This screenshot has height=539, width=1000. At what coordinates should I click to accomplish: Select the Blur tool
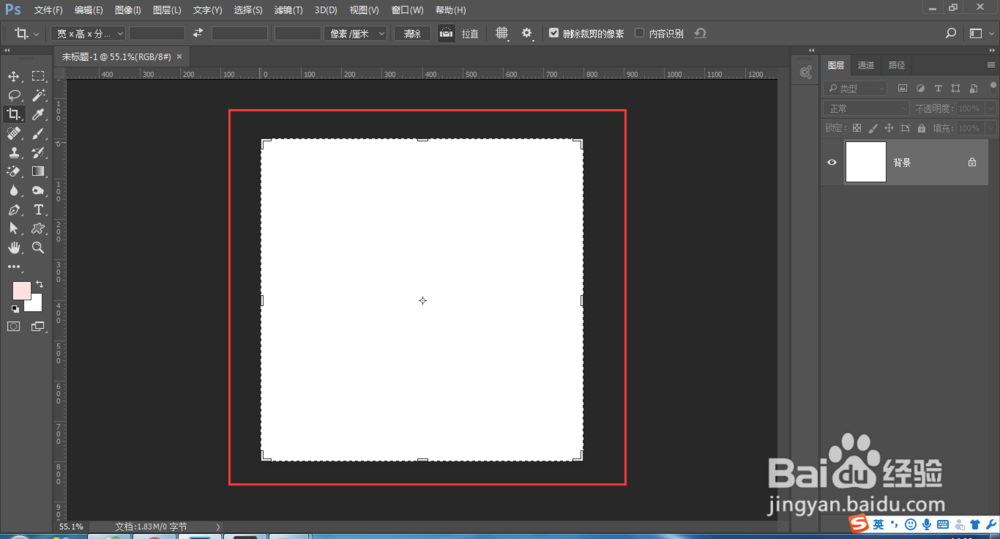point(13,191)
